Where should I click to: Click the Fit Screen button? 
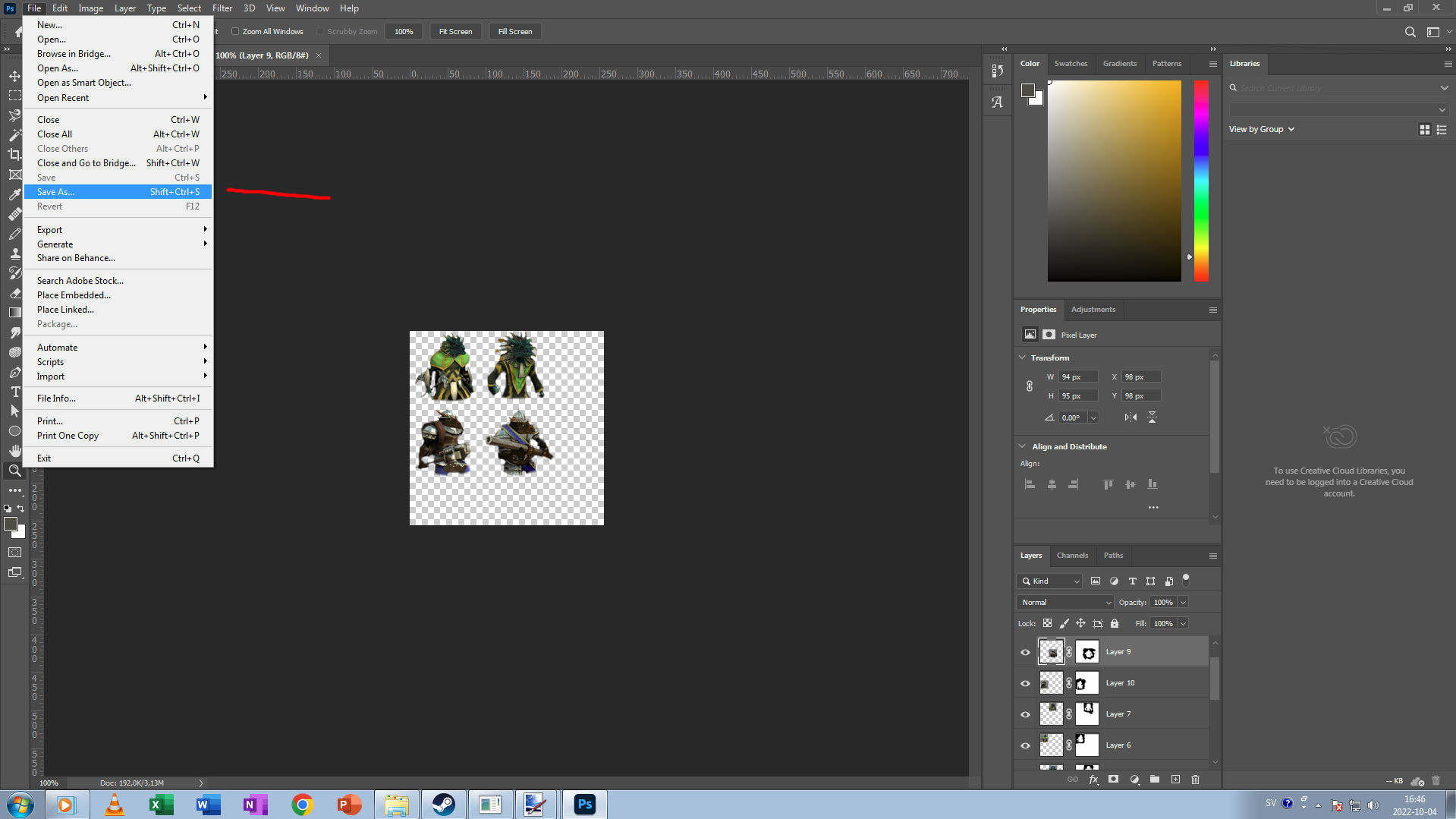(455, 32)
